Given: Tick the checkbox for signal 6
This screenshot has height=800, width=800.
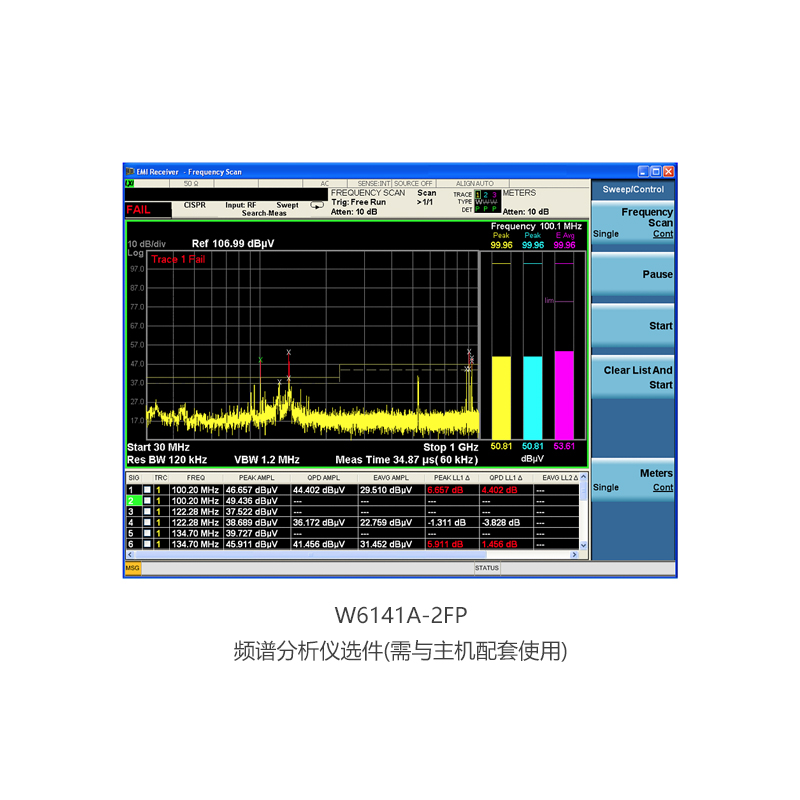Looking at the screenshot, I should tap(147, 544).
